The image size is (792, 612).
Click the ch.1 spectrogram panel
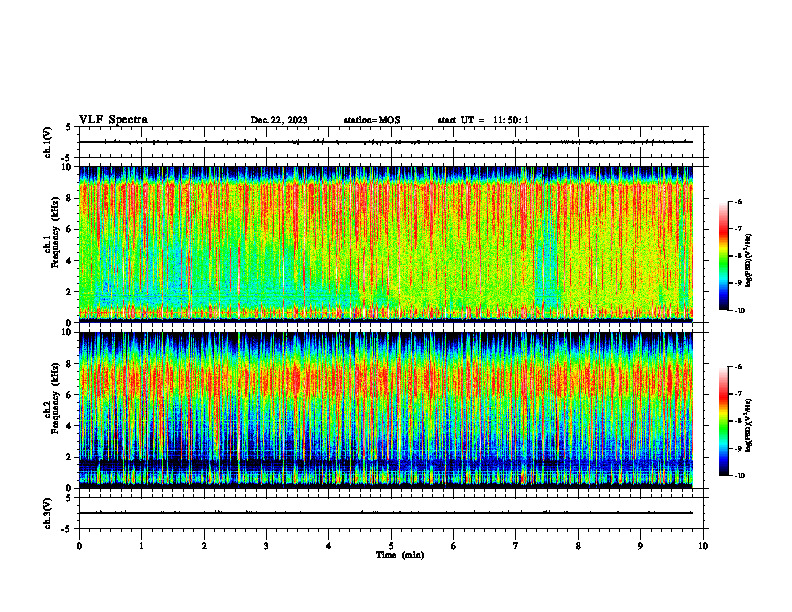click(386, 244)
